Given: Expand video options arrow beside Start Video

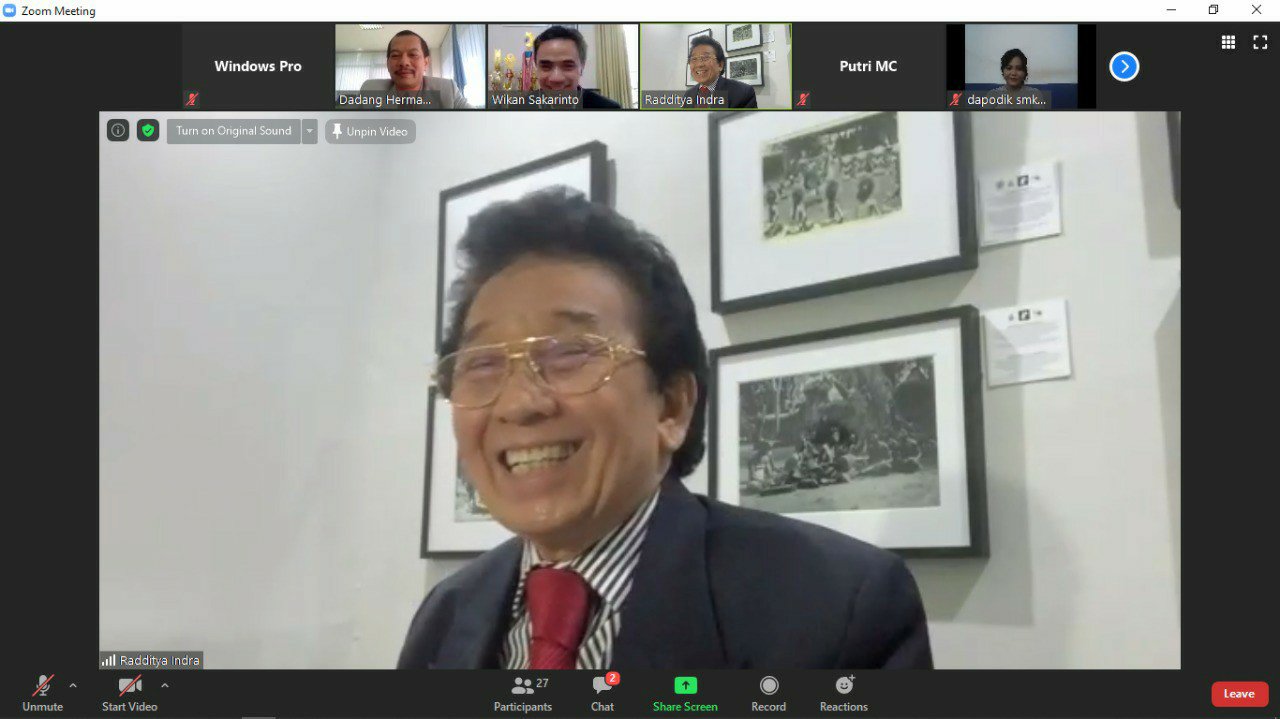Looking at the screenshot, I should [x=165, y=686].
